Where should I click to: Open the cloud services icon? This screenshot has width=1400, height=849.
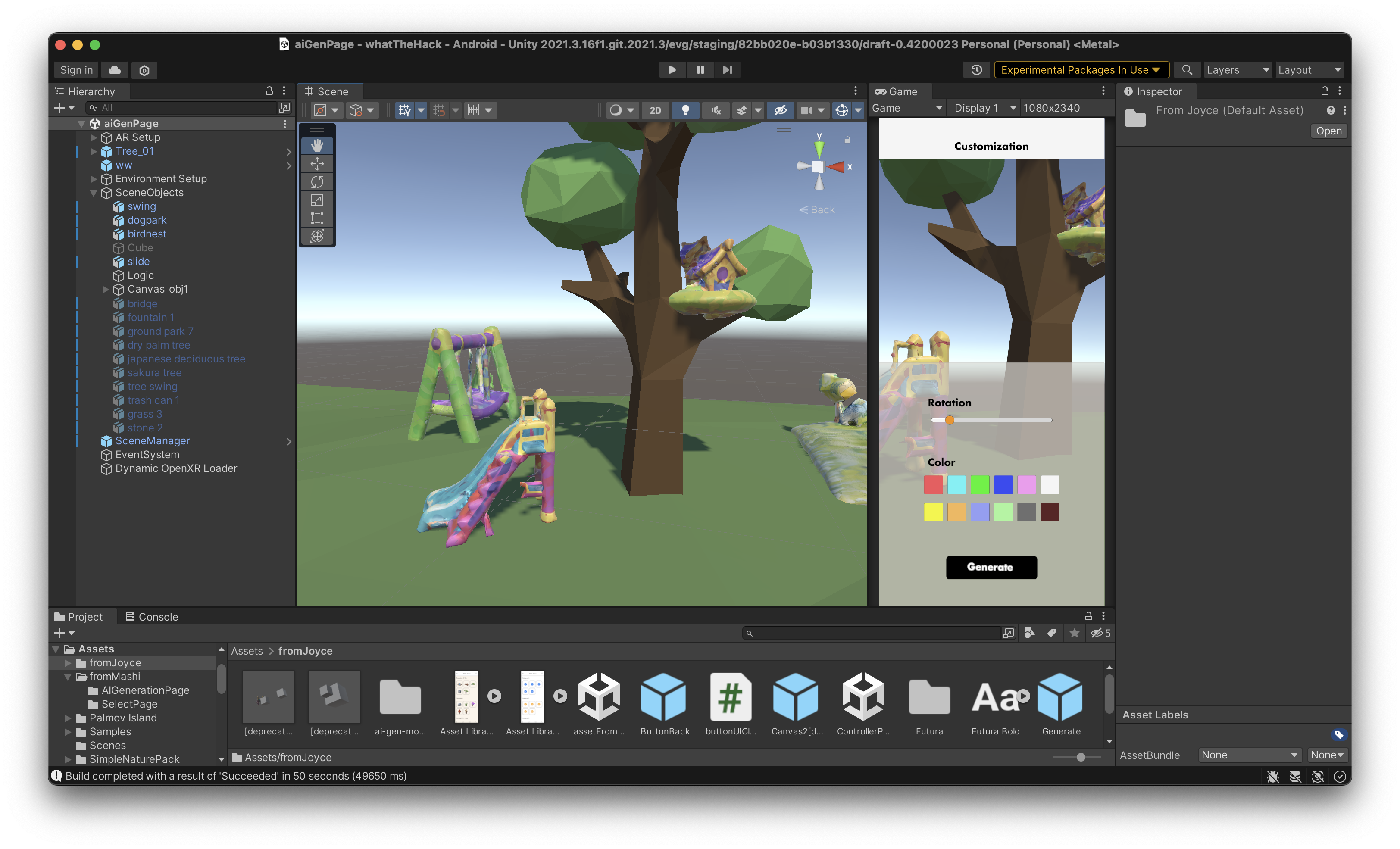click(x=114, y=70)
